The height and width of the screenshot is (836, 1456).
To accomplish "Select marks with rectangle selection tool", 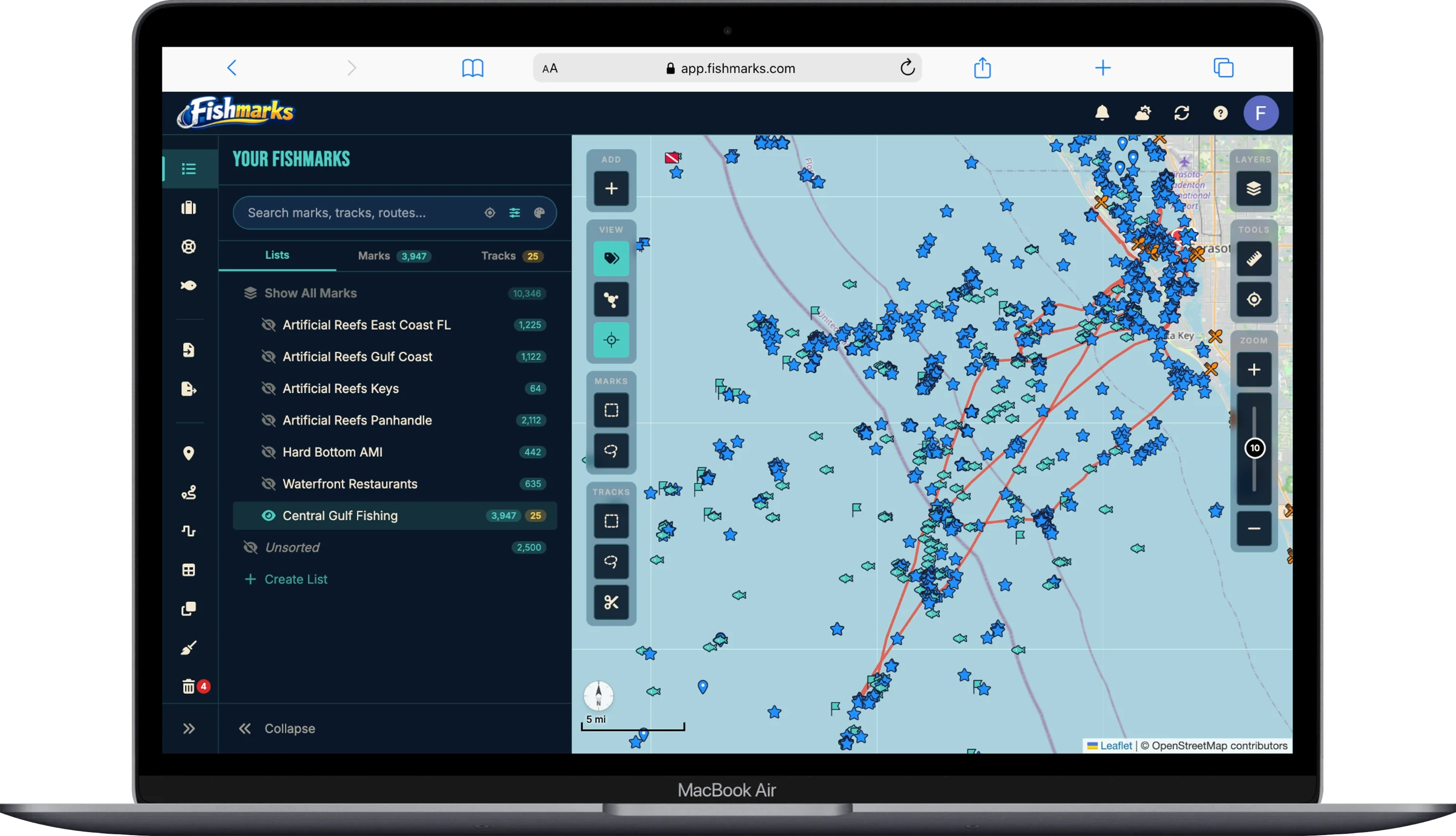I will (x=611, y=410).
